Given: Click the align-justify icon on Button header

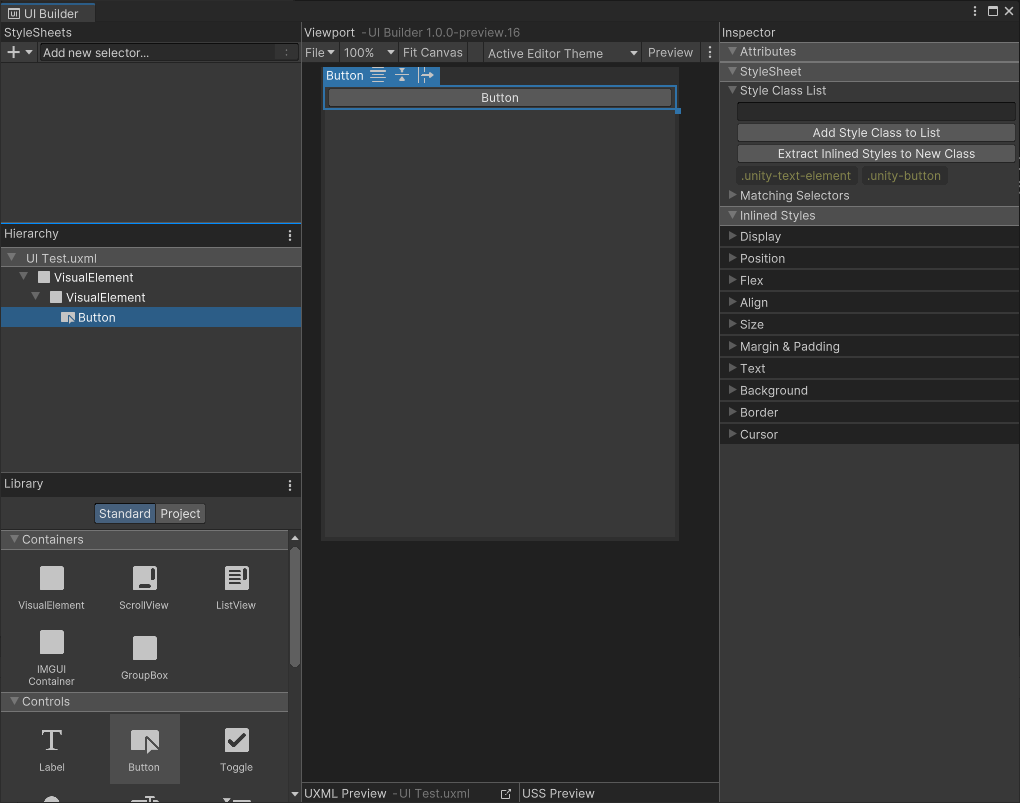Looking at the screenshot, I should tap(378, 75).
